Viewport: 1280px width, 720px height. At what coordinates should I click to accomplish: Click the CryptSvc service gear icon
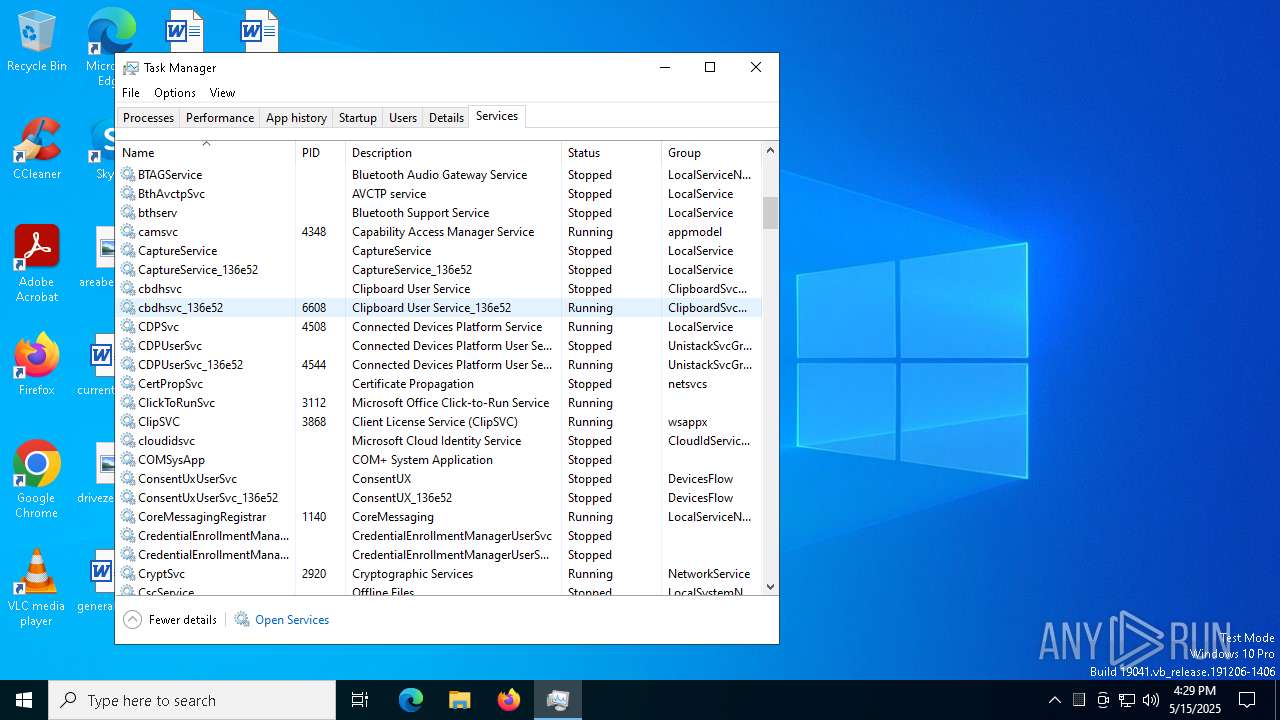128,573
